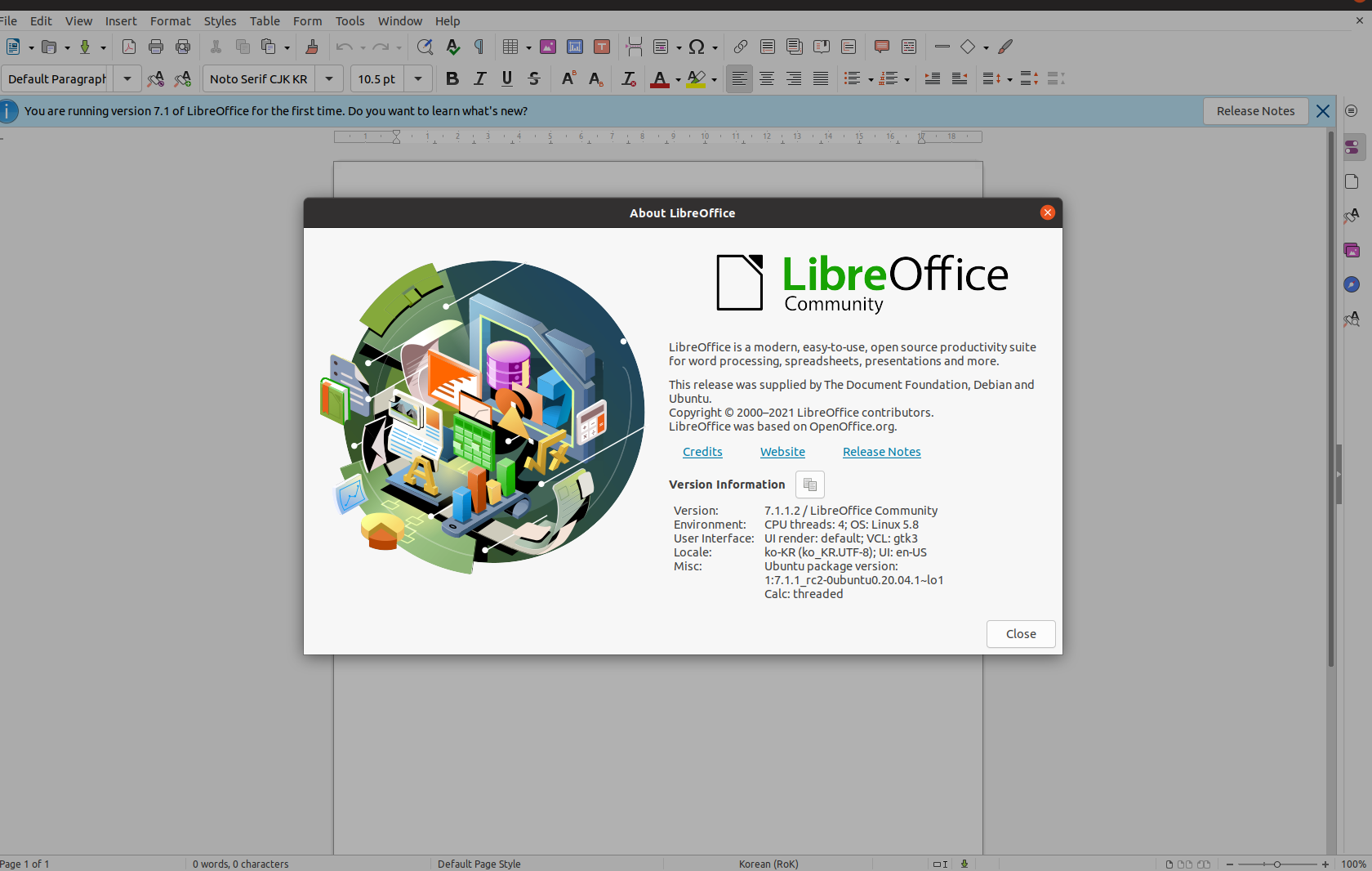This screenshot has height=871, width=1372.
Task: Export directly as PDF icon
Action: tap(129, 47)
